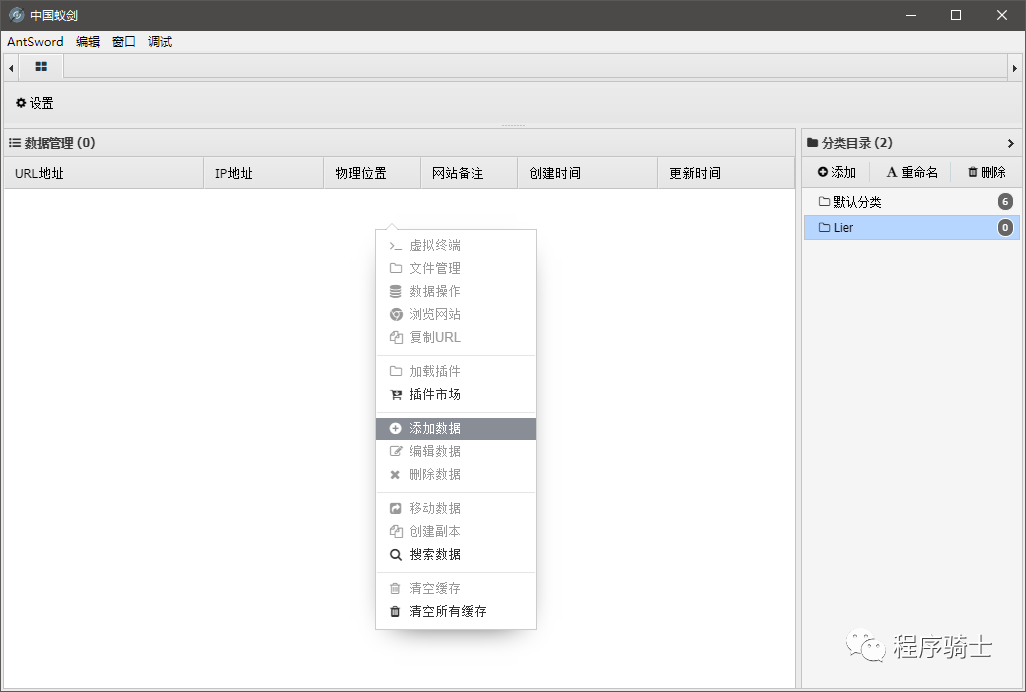Open the 窗口 menu
The image size is (1026, 692).
coord(124,41)
